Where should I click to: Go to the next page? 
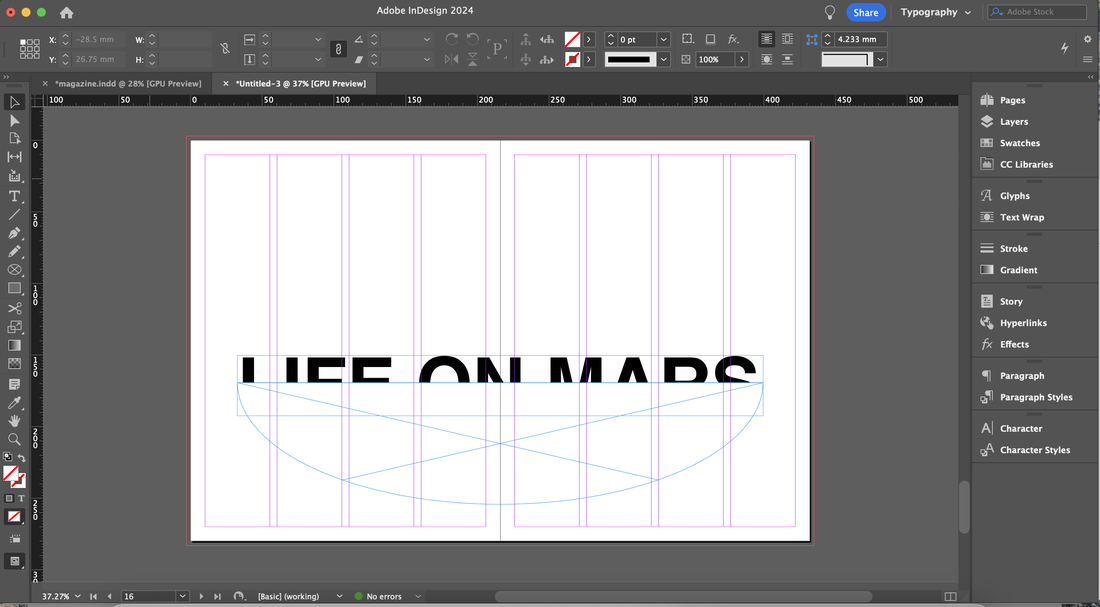(x=202, y=596)
